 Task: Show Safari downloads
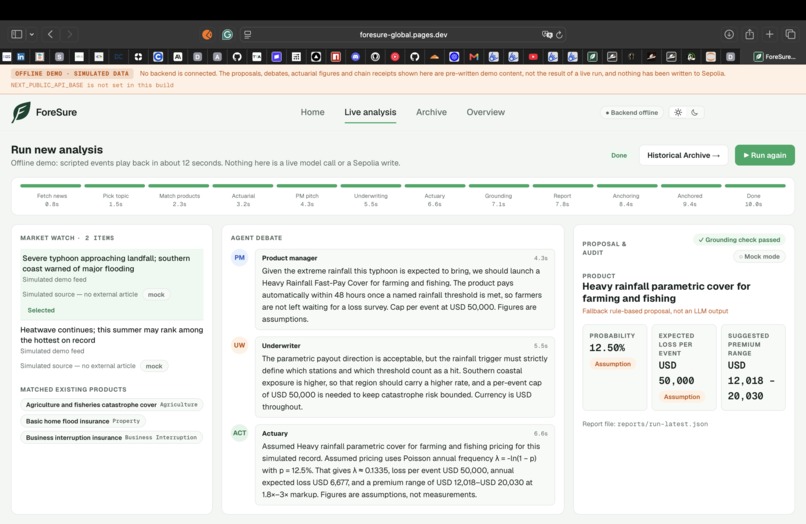[x=729, y=34]
